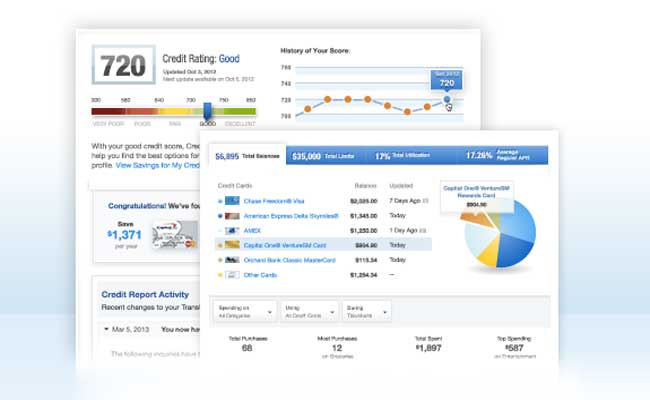Click the blue highlighted point on score history
Viewport: 650px width, 400px height.
(x=446, y=99)
